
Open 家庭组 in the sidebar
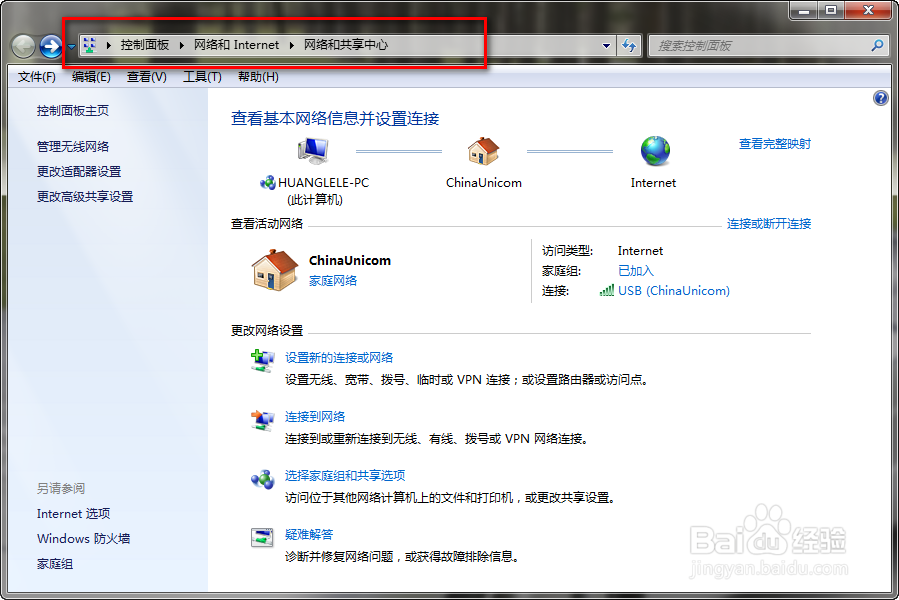pyautogui.click(x=55, y=564)
